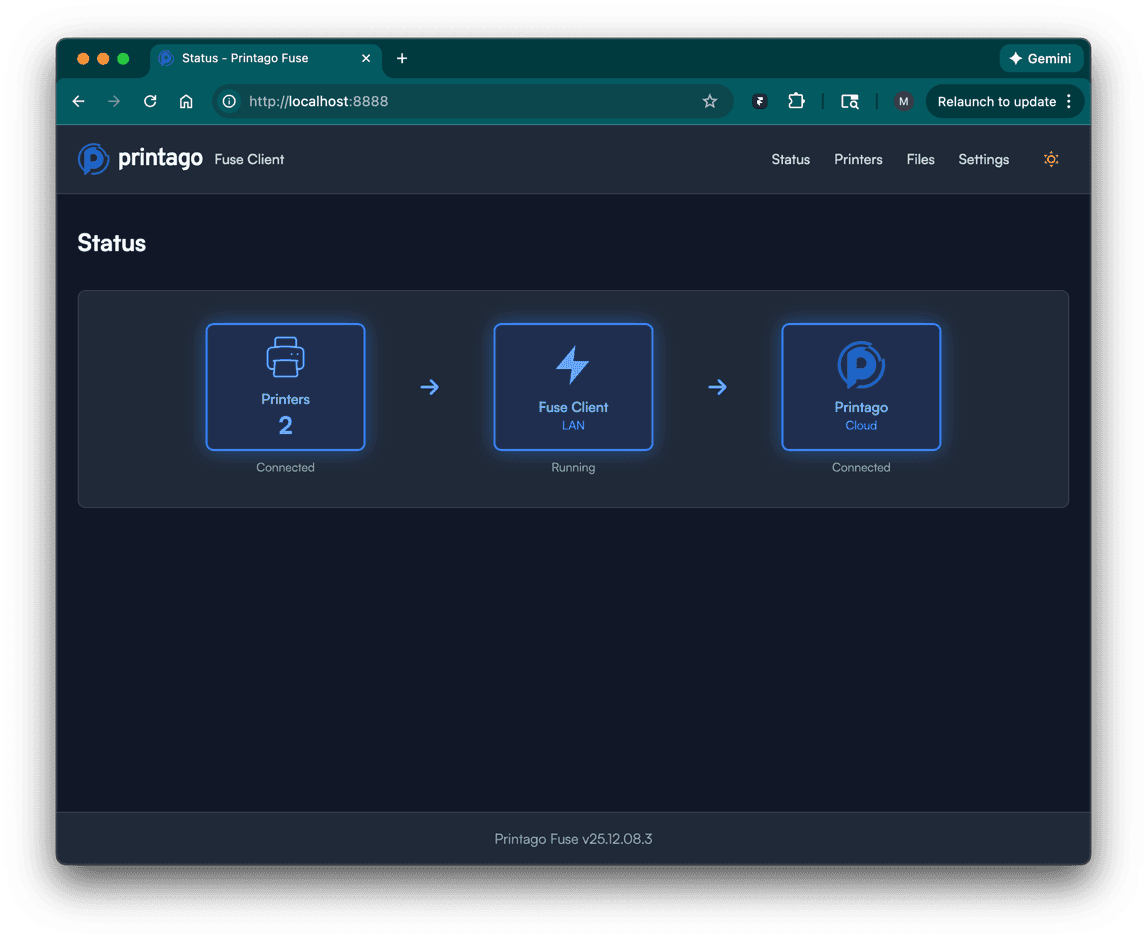Click the Printers card label
This screenshot has width=1147, height=939.
click(x=285, y=399)
